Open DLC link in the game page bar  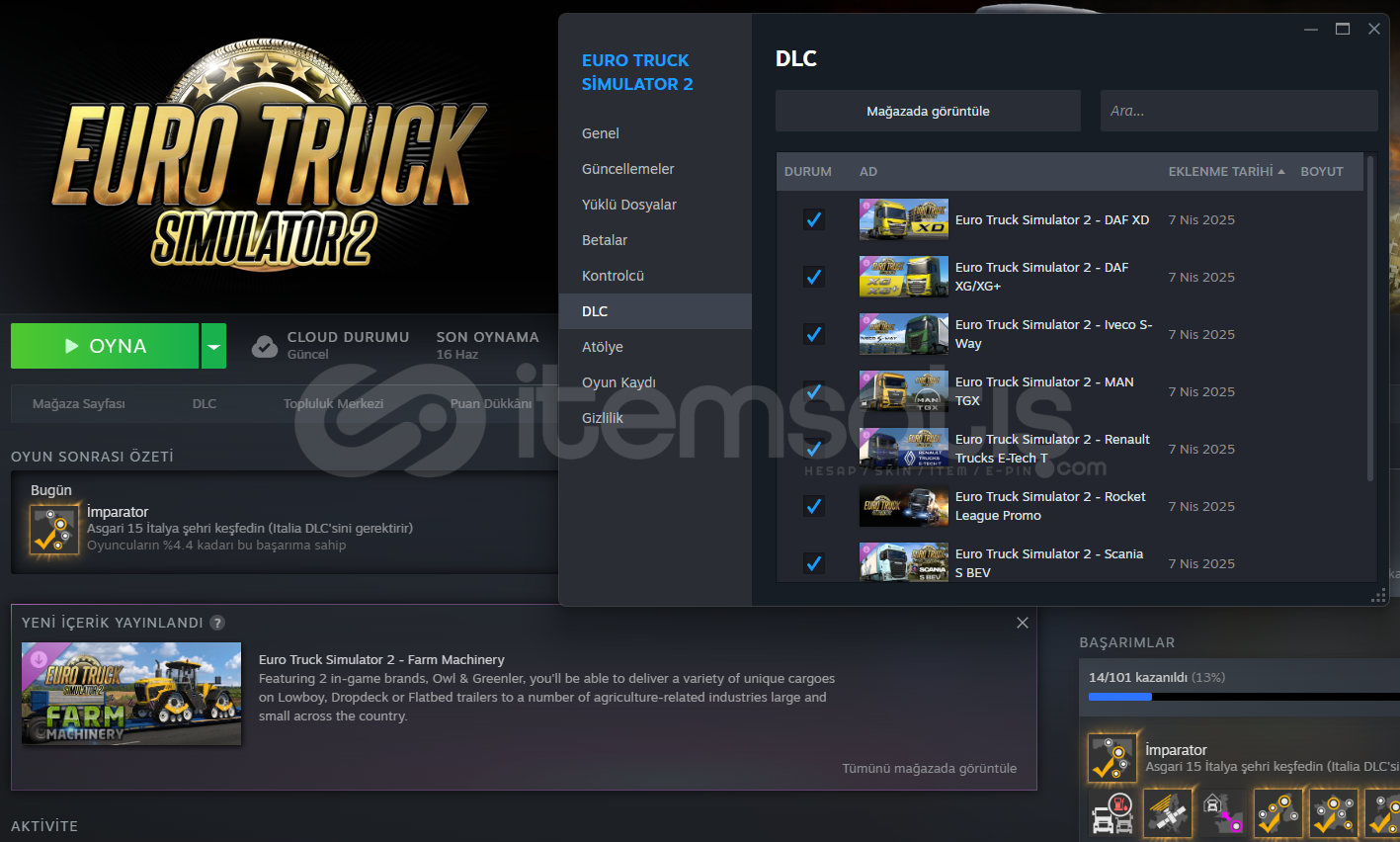tap(205, 403)
